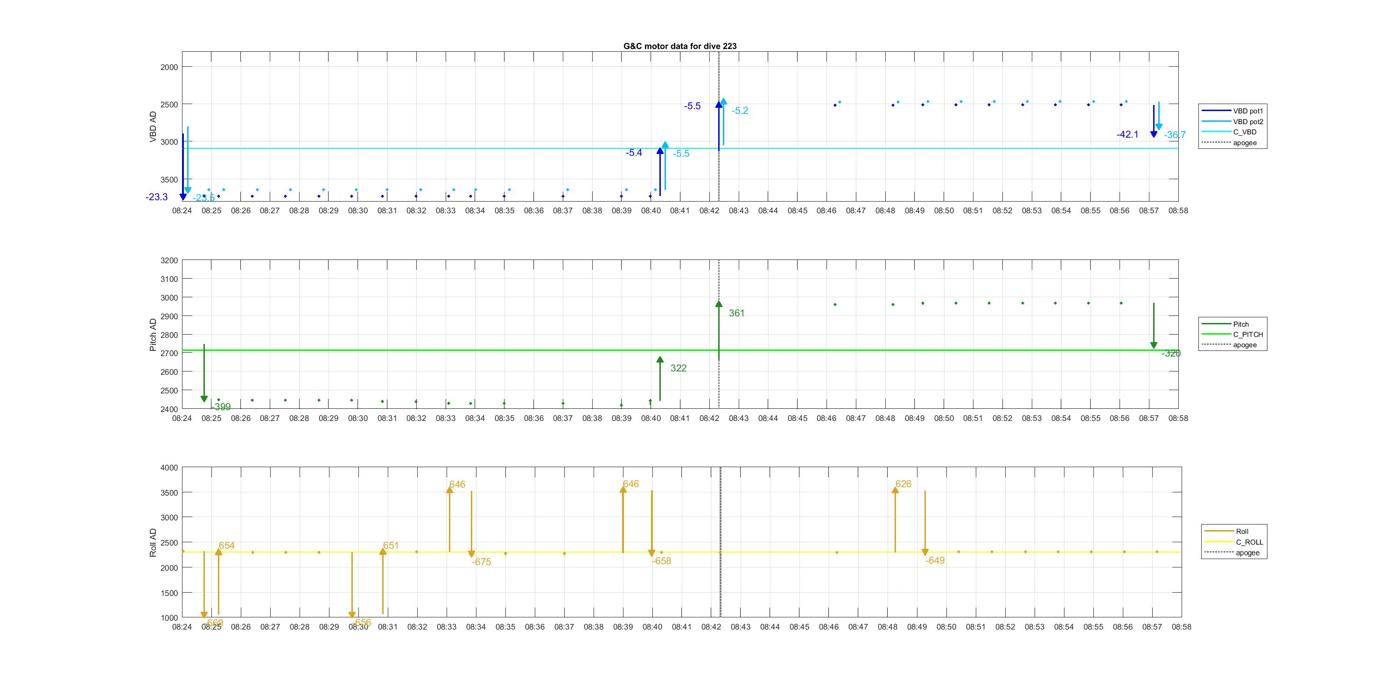Click the '-320' pitch data label

point(1171,353)
